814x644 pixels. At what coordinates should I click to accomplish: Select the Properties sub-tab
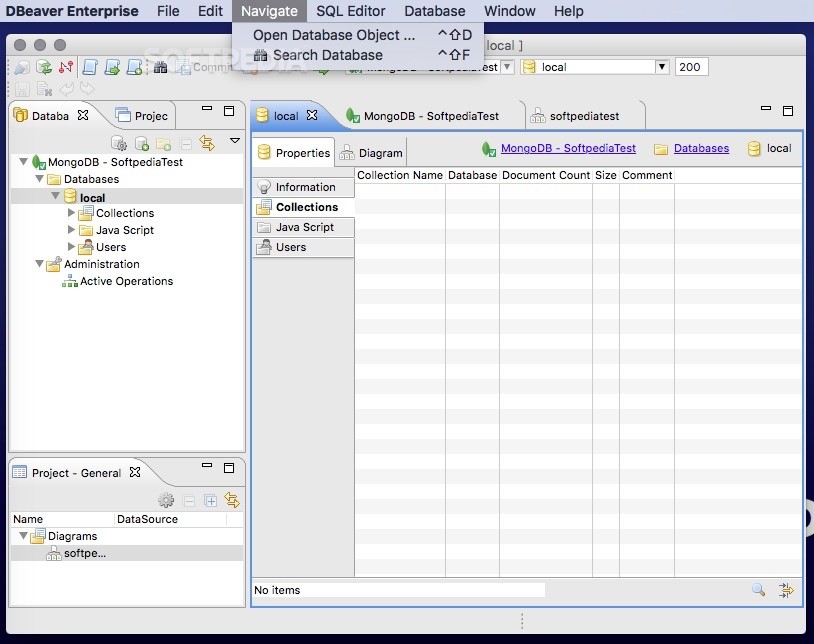(294, 153)
